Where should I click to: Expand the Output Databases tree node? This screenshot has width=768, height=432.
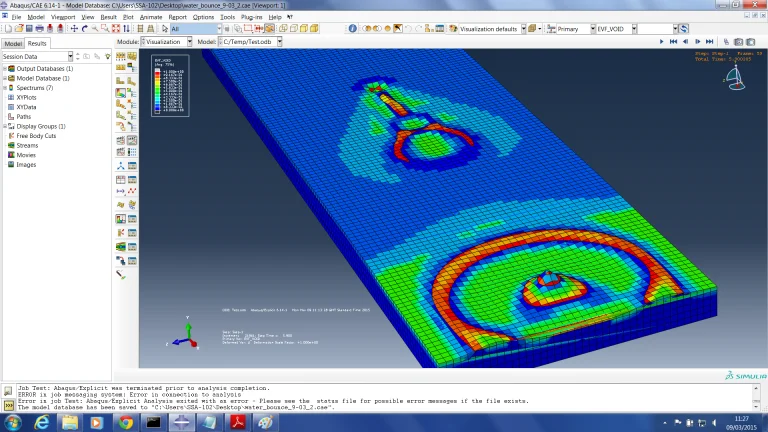[6, 68]
